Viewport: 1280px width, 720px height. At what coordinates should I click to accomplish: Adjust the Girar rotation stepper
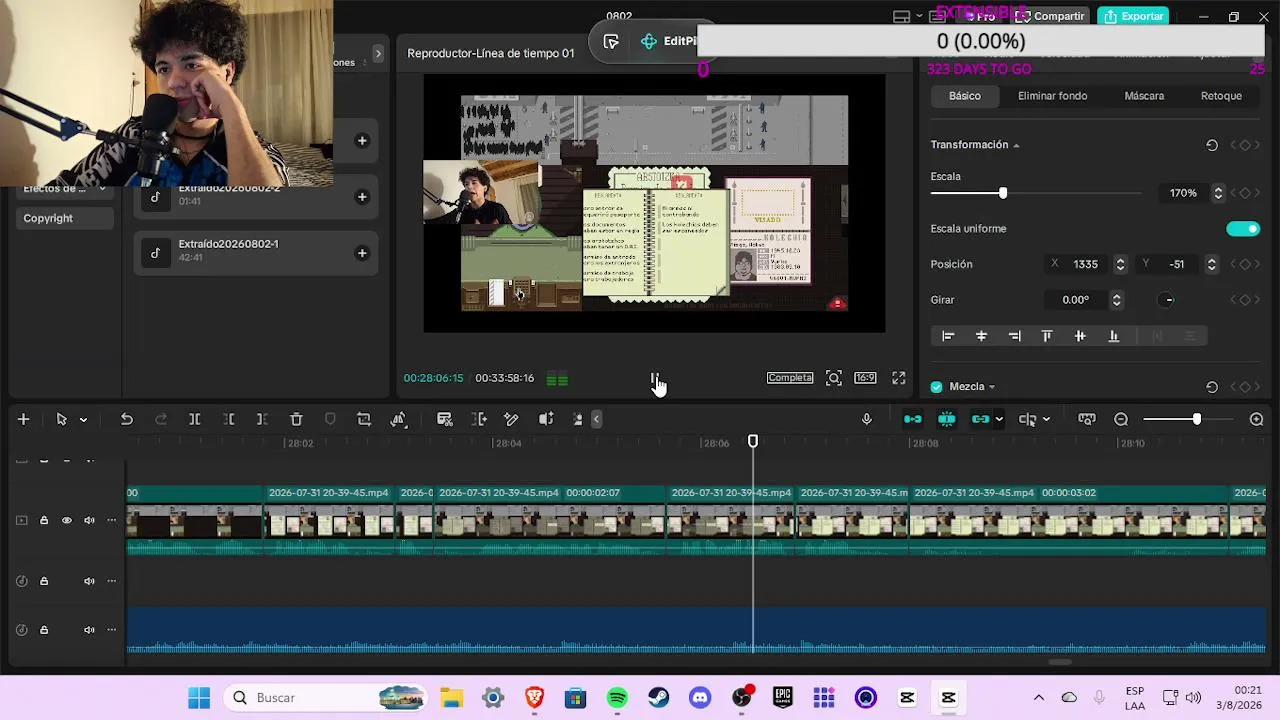1116,300
